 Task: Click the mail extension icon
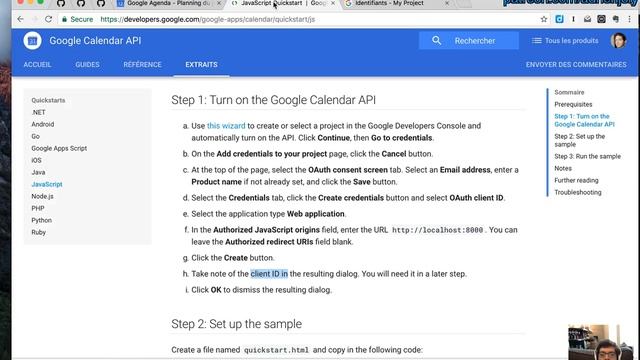point(587,19)
